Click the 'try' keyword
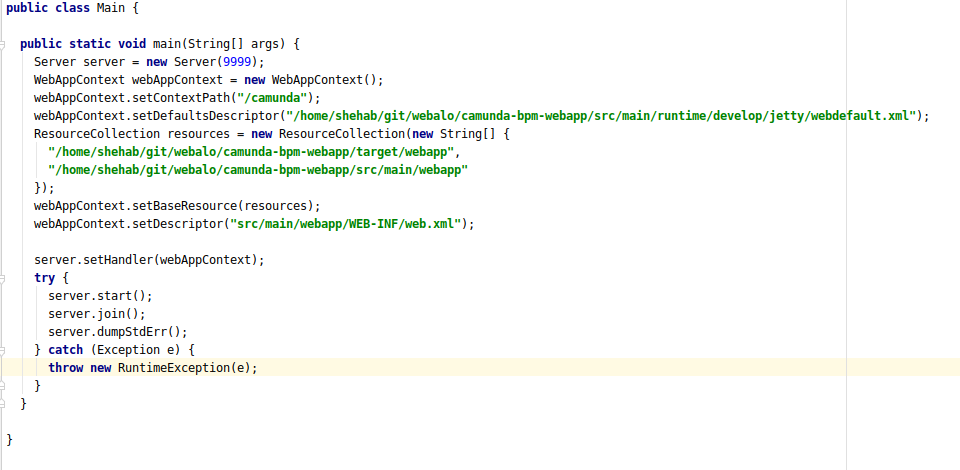Viewport: 960px width, 470px height. pos(44,278)
